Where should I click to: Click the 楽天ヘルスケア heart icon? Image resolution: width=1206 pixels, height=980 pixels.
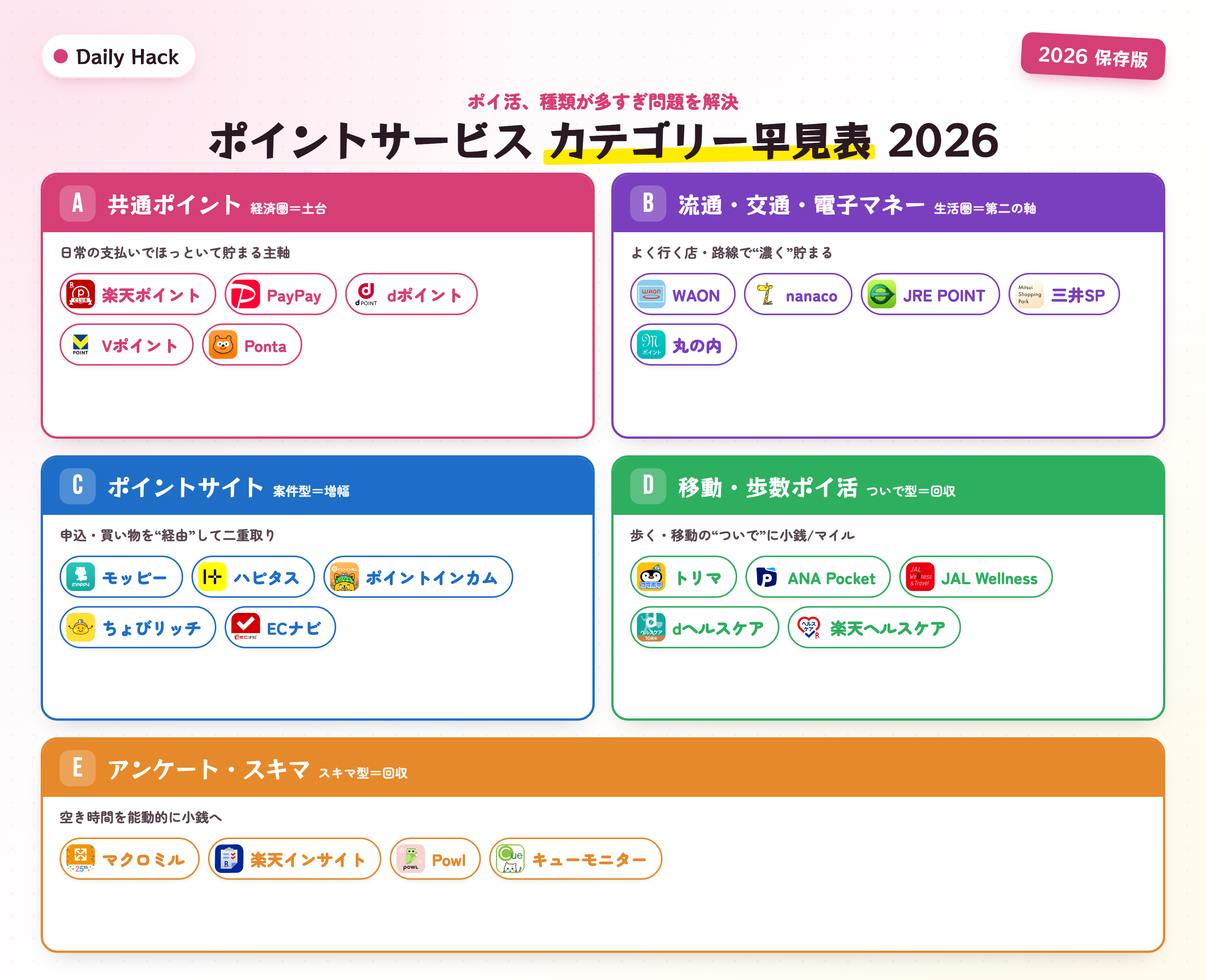click(809, 628)
